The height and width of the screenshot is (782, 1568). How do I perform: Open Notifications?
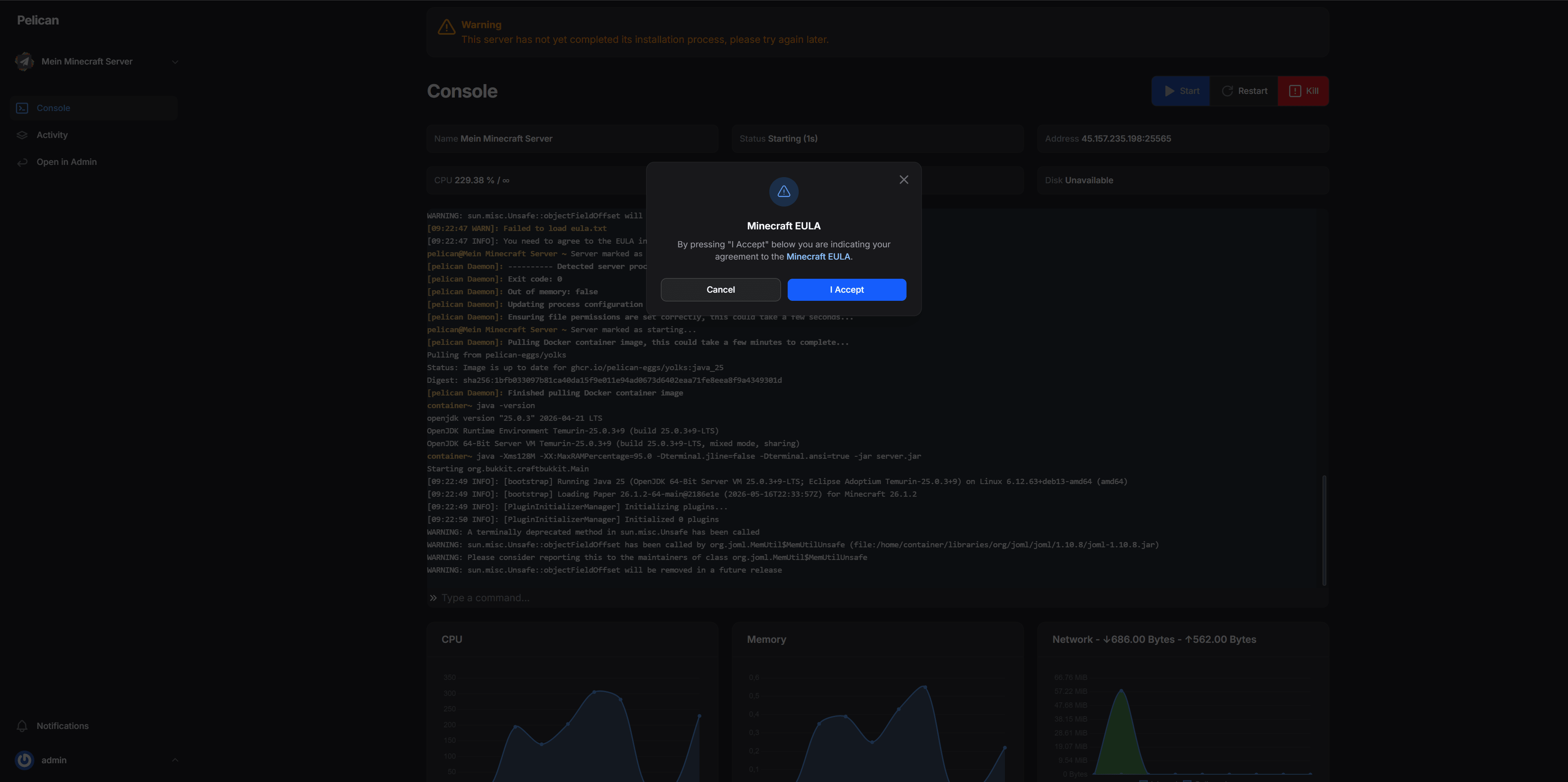click(x=94, y=726)
